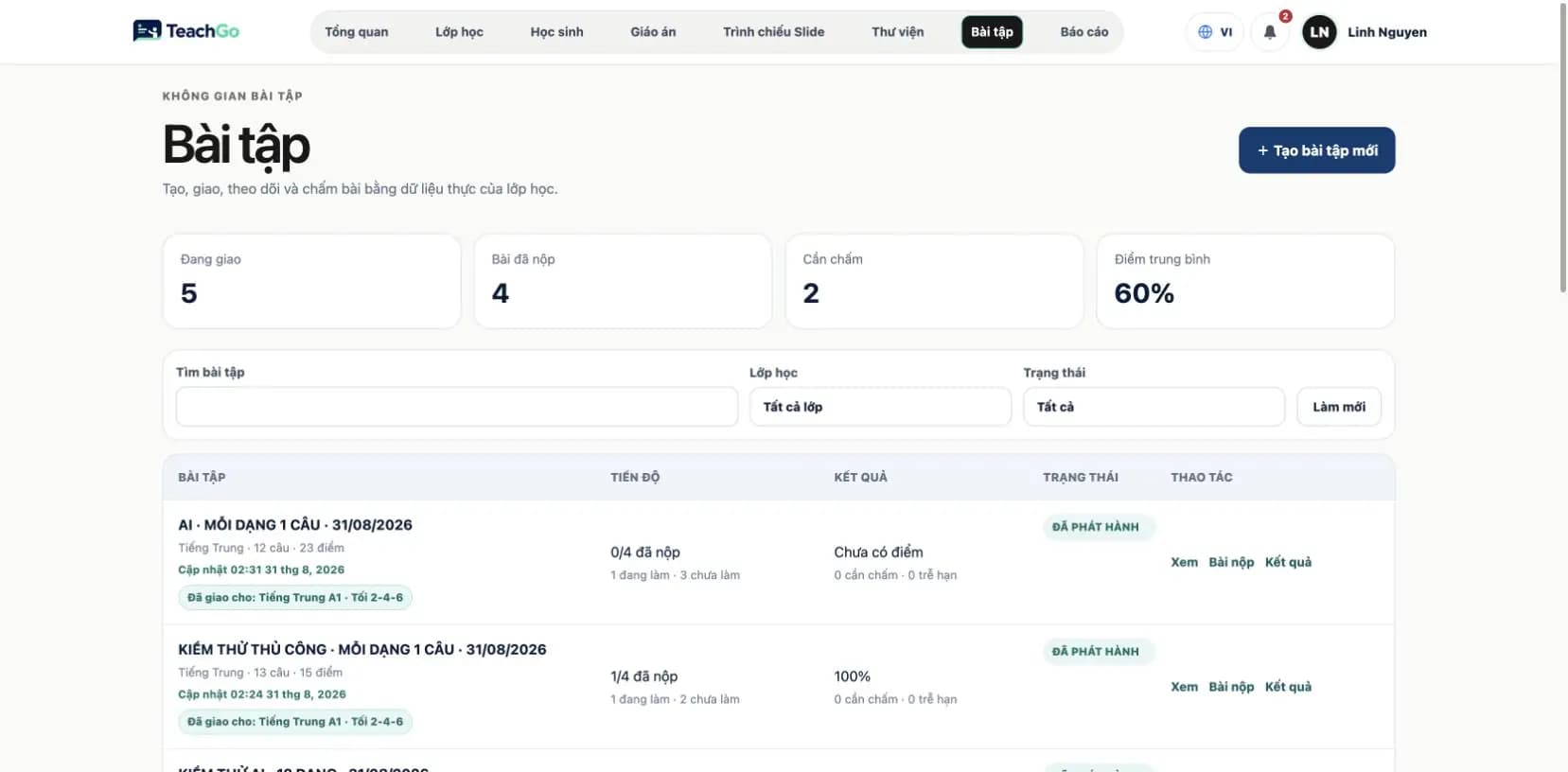Select the Bài tập tab
This screenshot has height=772, width=1568.
tap(992, 32)
